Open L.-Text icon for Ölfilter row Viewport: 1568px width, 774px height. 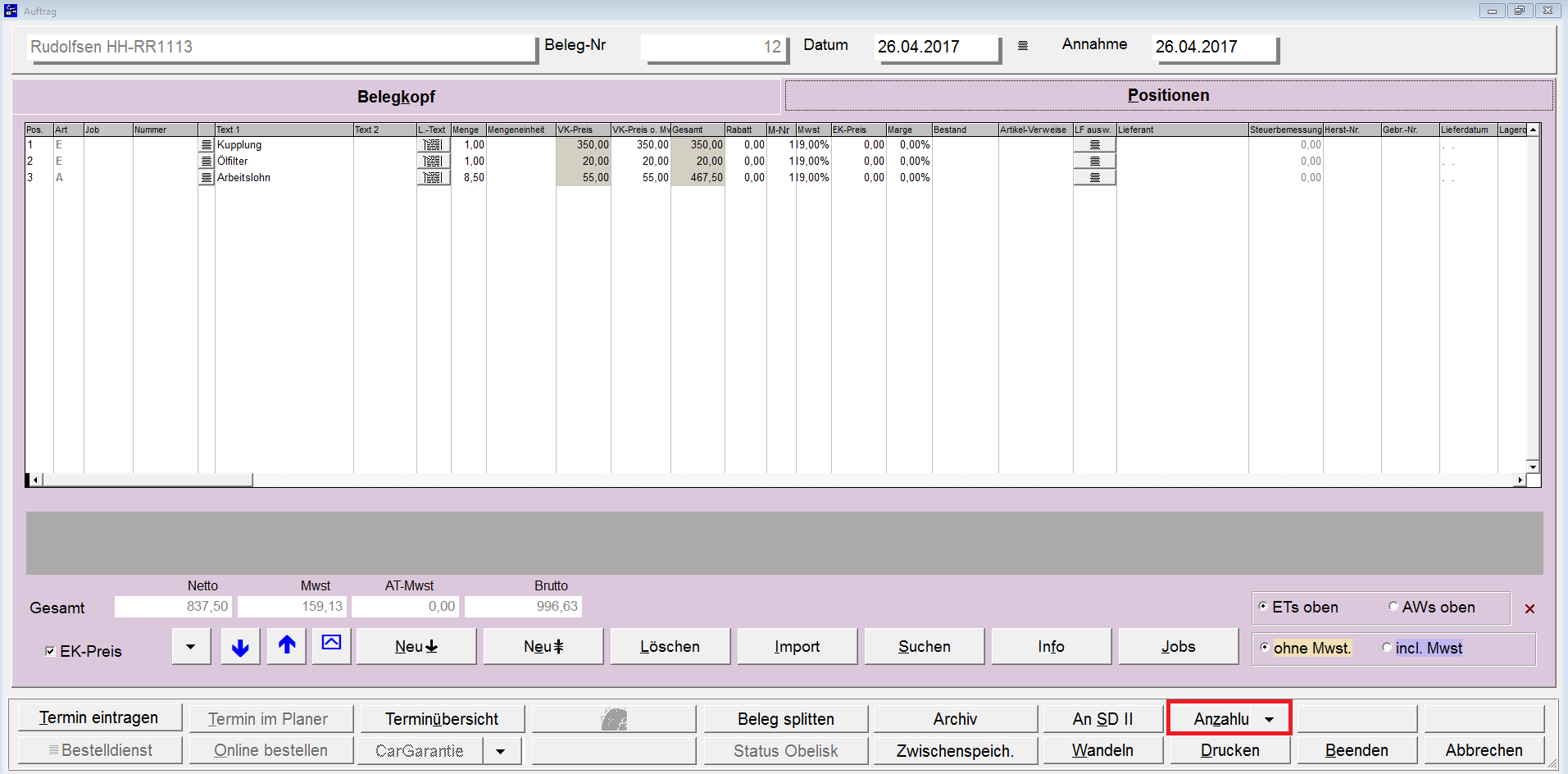[x=434, y=162]
